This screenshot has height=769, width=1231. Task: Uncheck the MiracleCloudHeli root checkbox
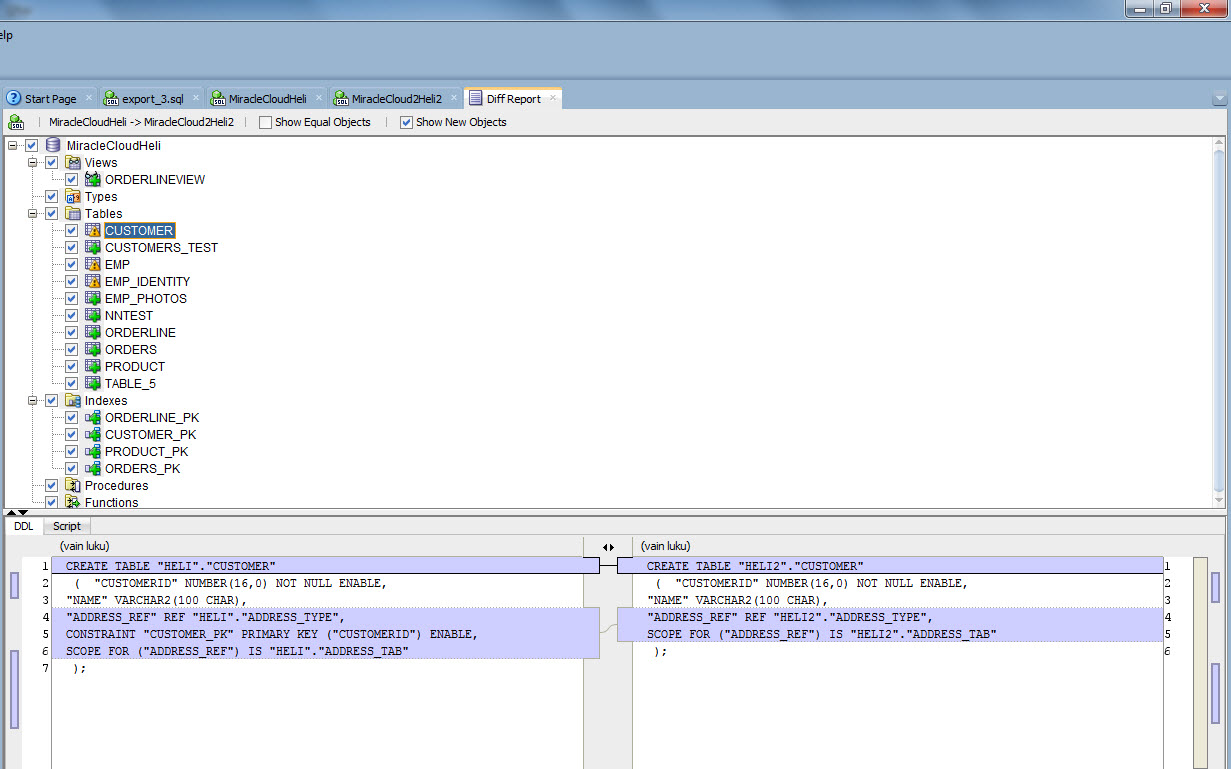32,146
